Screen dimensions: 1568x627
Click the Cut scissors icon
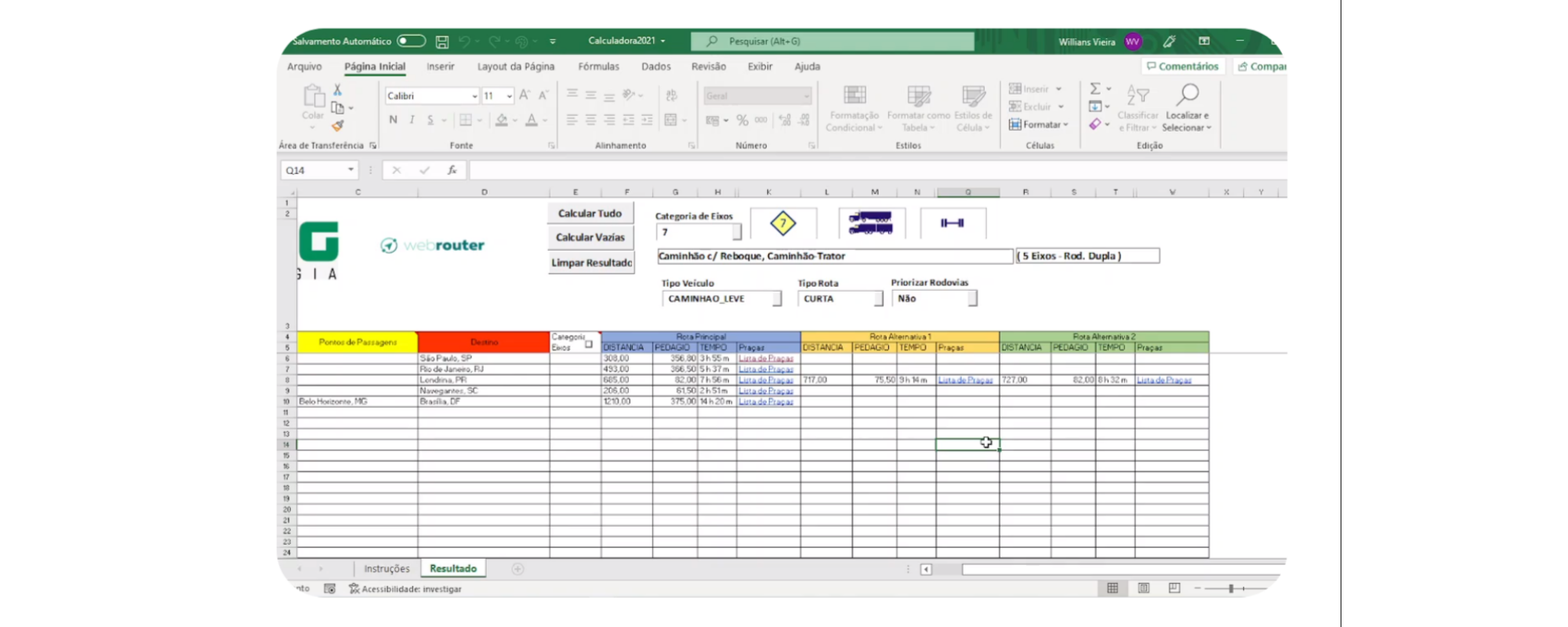[337, 90]
